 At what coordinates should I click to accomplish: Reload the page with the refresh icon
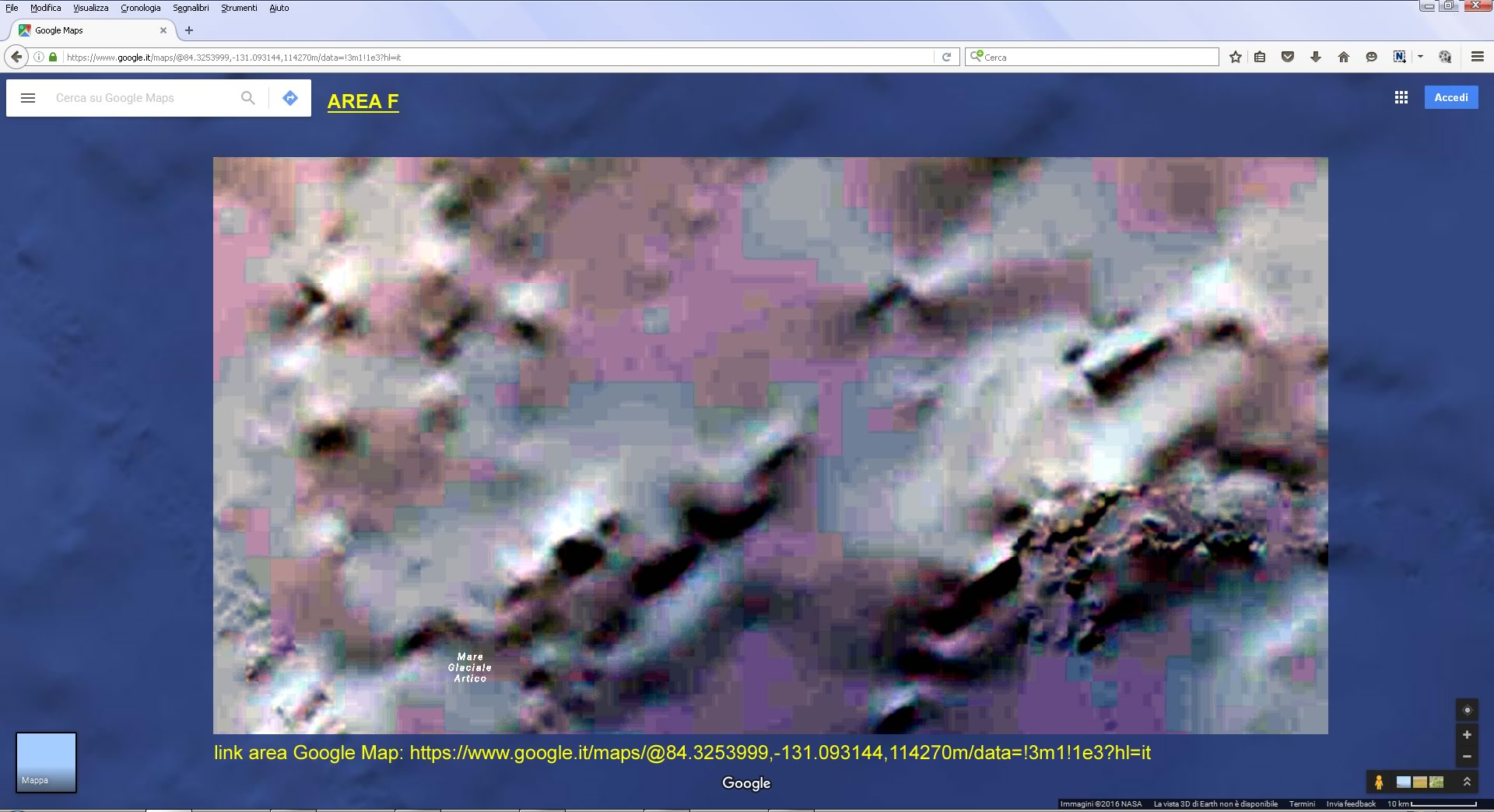tap(946, 57)
